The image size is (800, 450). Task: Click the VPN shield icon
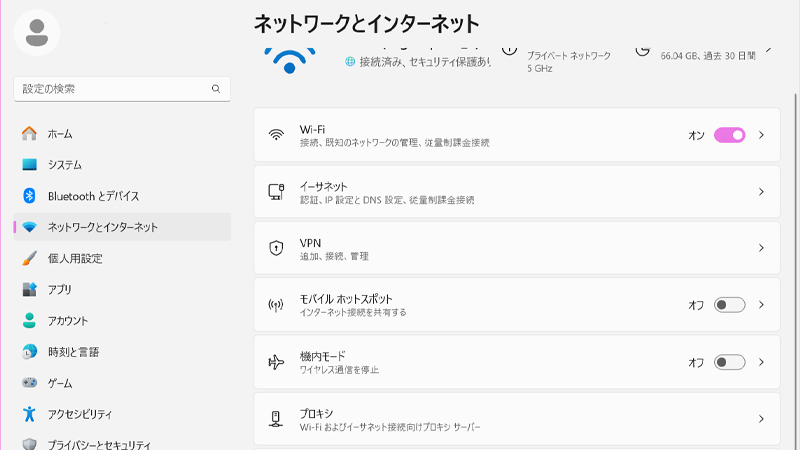(x=276, y=248)
